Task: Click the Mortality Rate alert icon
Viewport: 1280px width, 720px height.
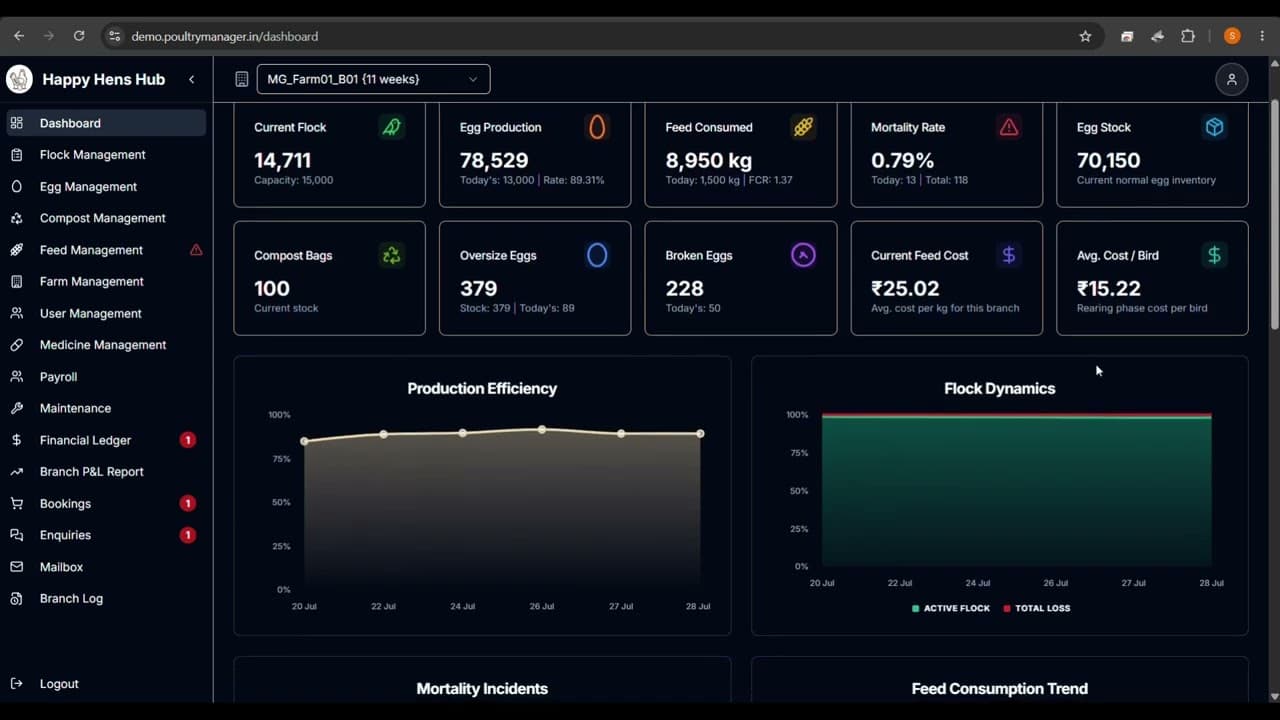Action: pyautogui.click(x=1009, y=127)
